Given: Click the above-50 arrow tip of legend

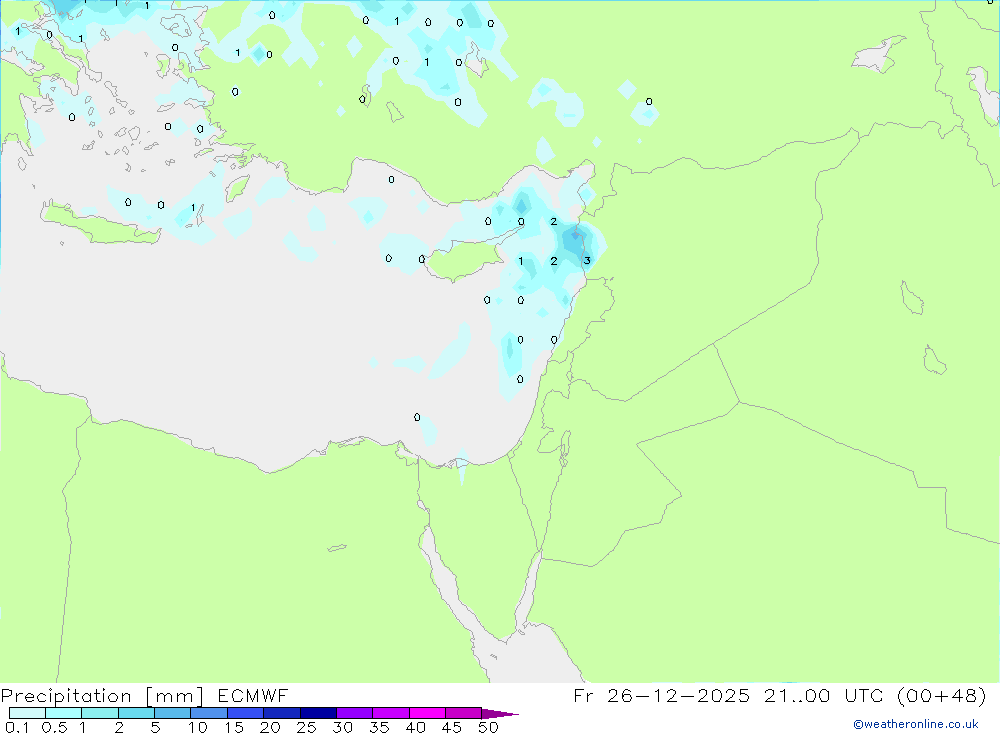Looking at the screenshot, I should (x=500, y=714).
